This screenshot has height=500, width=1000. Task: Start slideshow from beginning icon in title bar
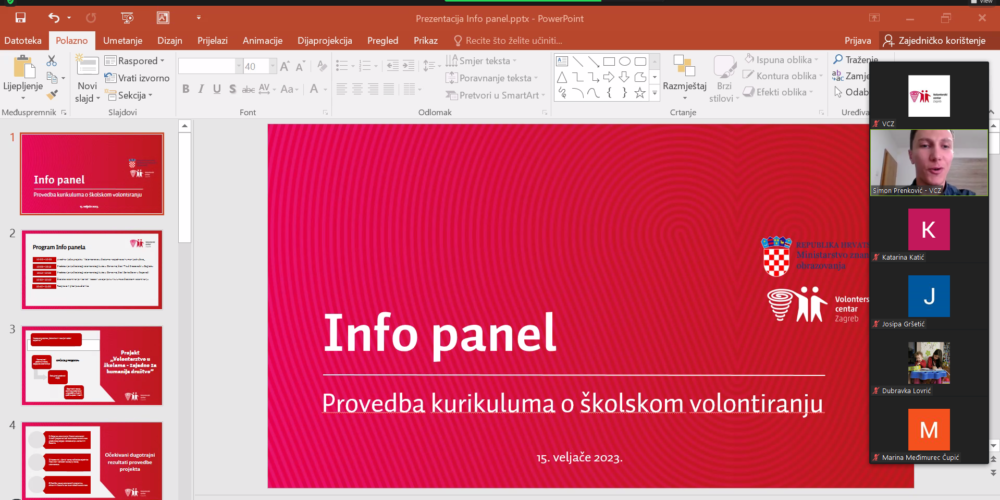(126, 18)
